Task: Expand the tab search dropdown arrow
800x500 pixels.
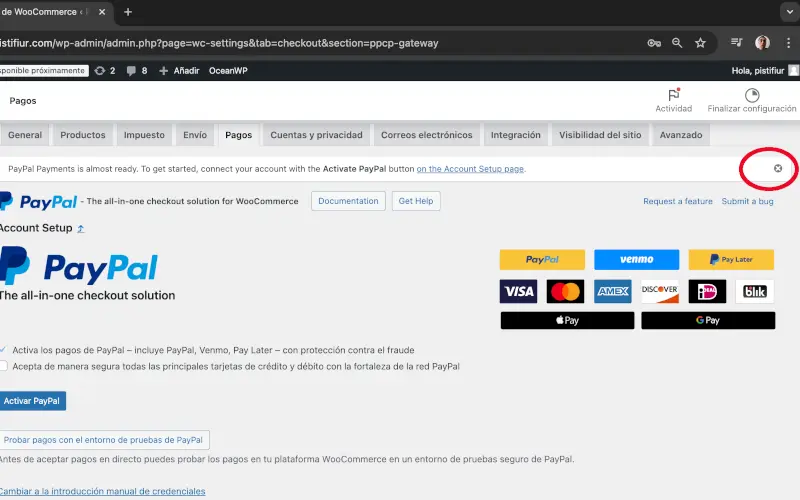Action: tap(789, 12)
